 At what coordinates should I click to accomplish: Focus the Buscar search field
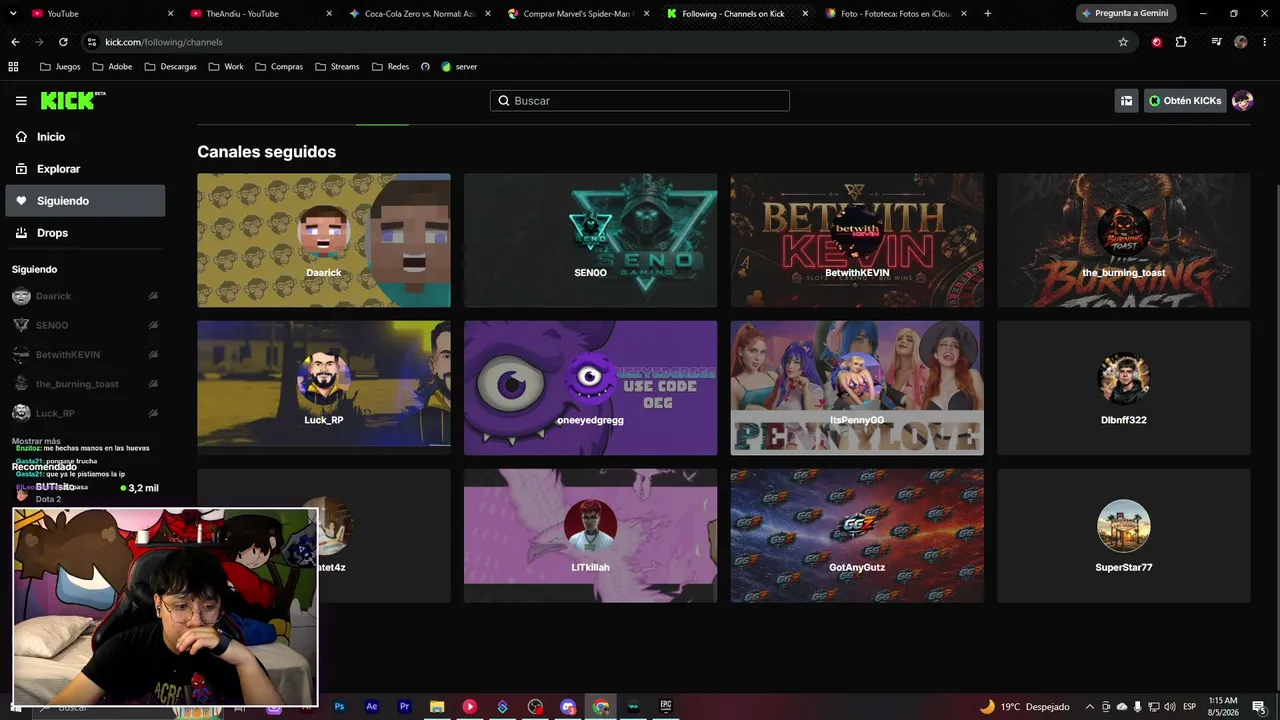point(640,101)
